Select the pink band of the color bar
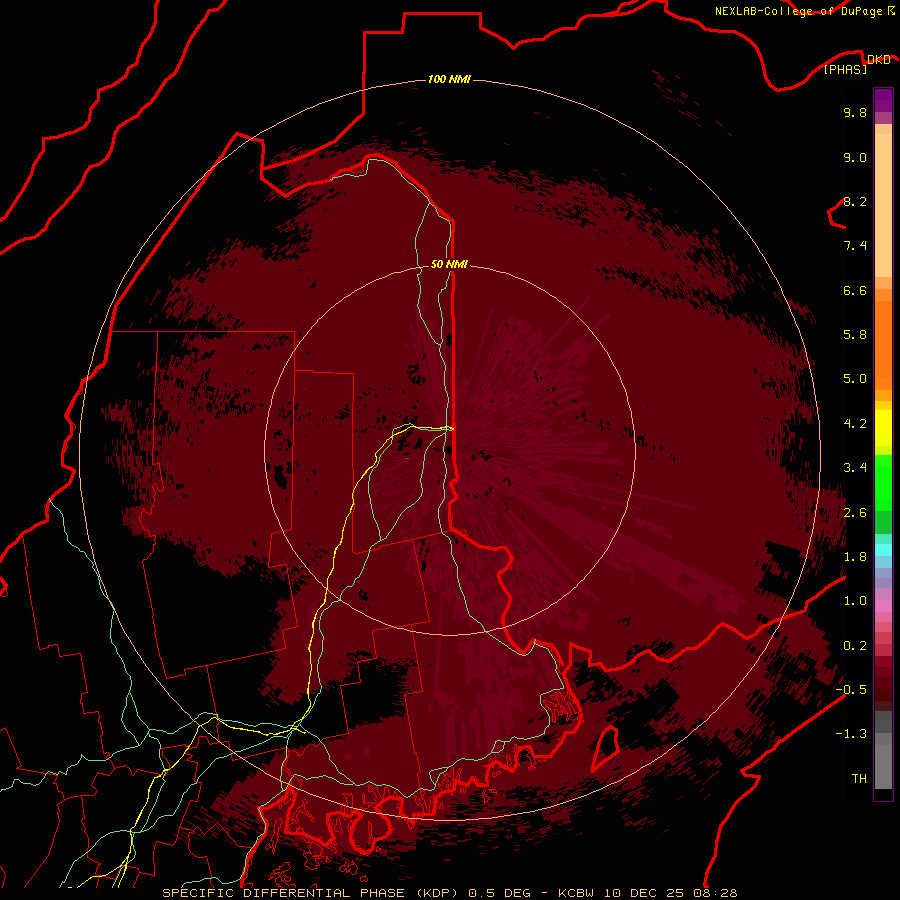 tap(883, 606)
